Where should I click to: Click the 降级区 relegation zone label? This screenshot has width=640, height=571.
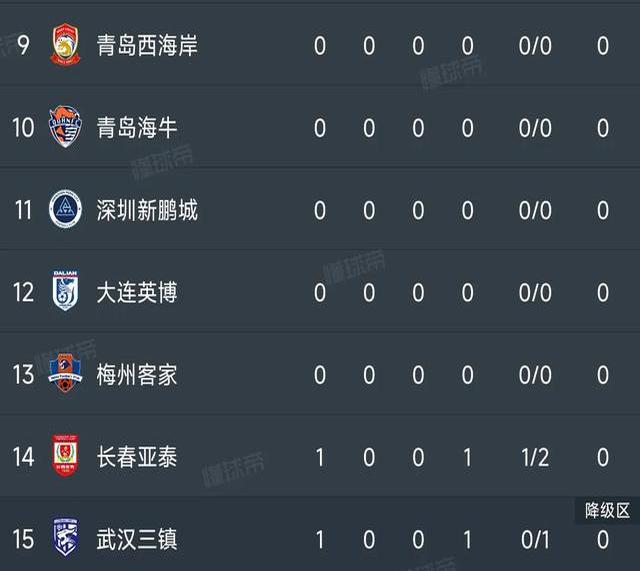[x=608, y=511]
